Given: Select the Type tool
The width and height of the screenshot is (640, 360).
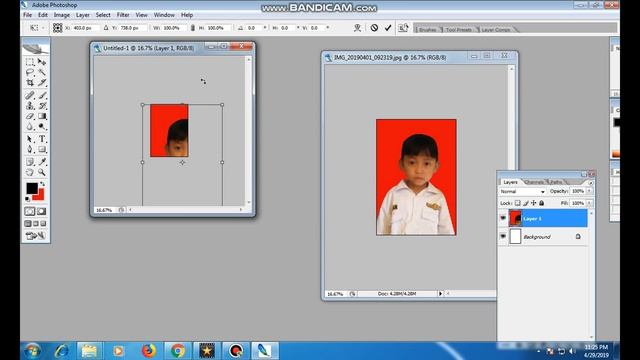Looking at the screenshot, I should (42, 139).
